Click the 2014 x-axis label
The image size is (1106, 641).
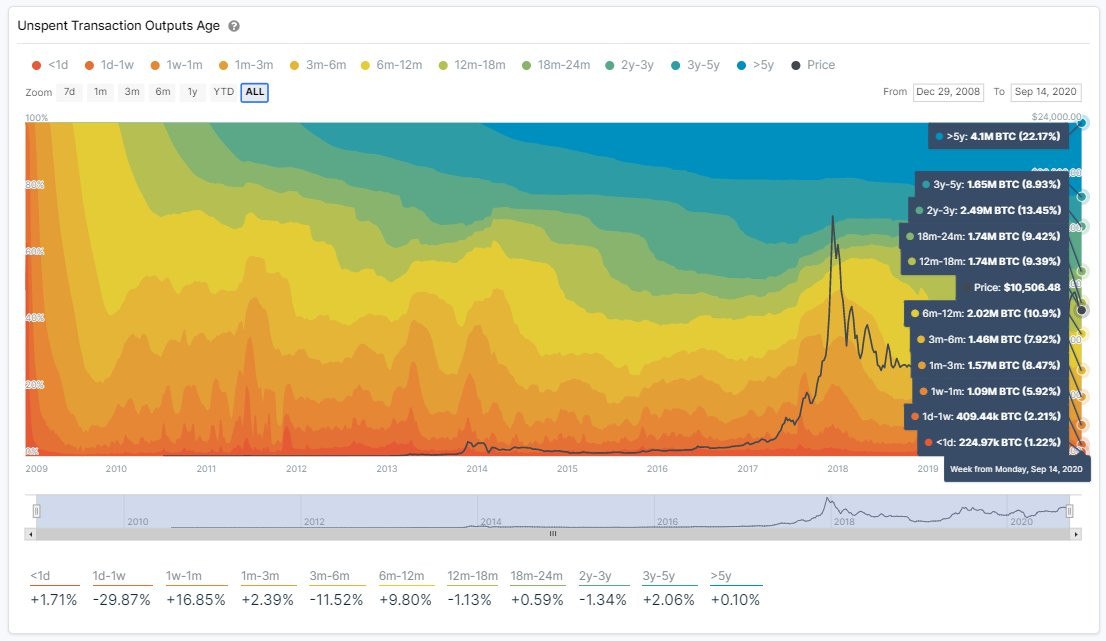coord(477,468)
